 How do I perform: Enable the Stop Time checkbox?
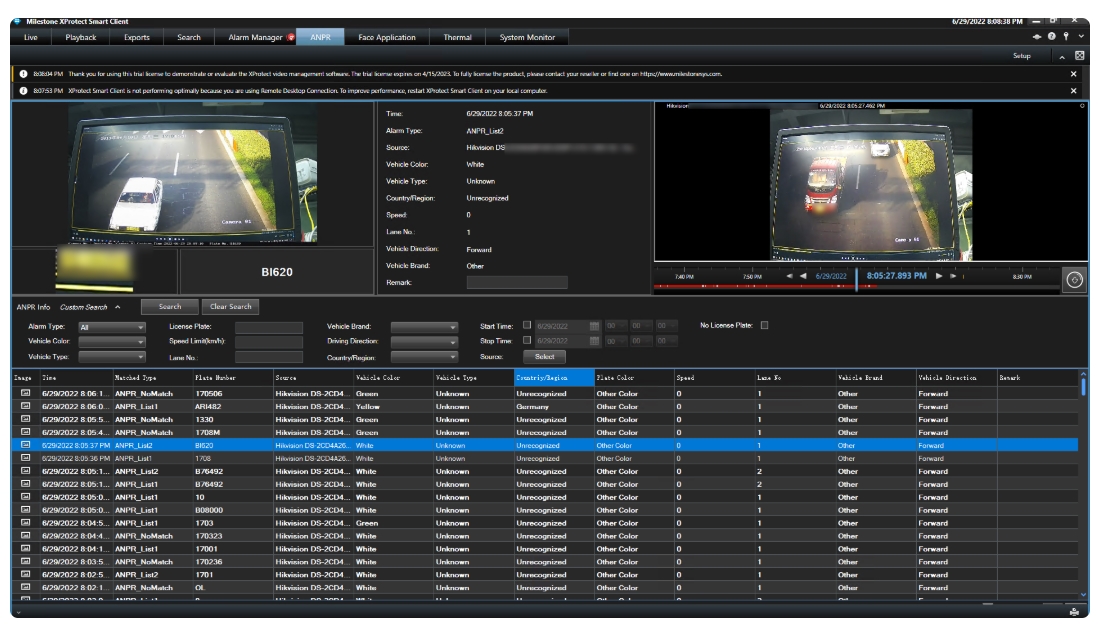(527, 340)
